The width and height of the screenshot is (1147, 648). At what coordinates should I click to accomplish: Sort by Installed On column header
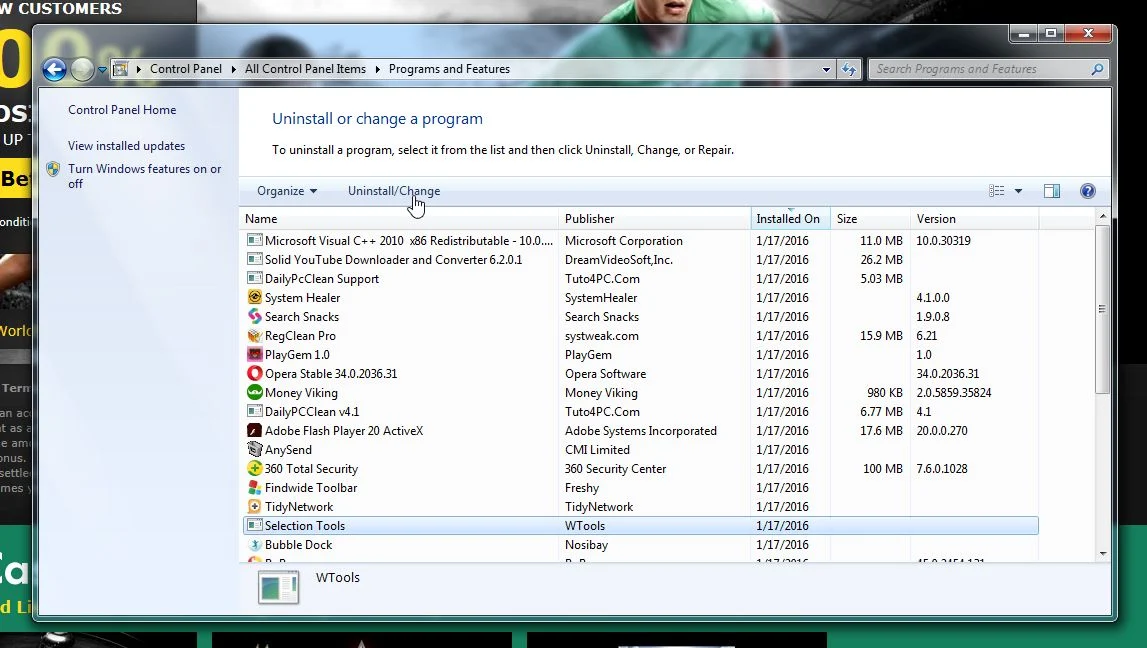click(x=791, y=219)
